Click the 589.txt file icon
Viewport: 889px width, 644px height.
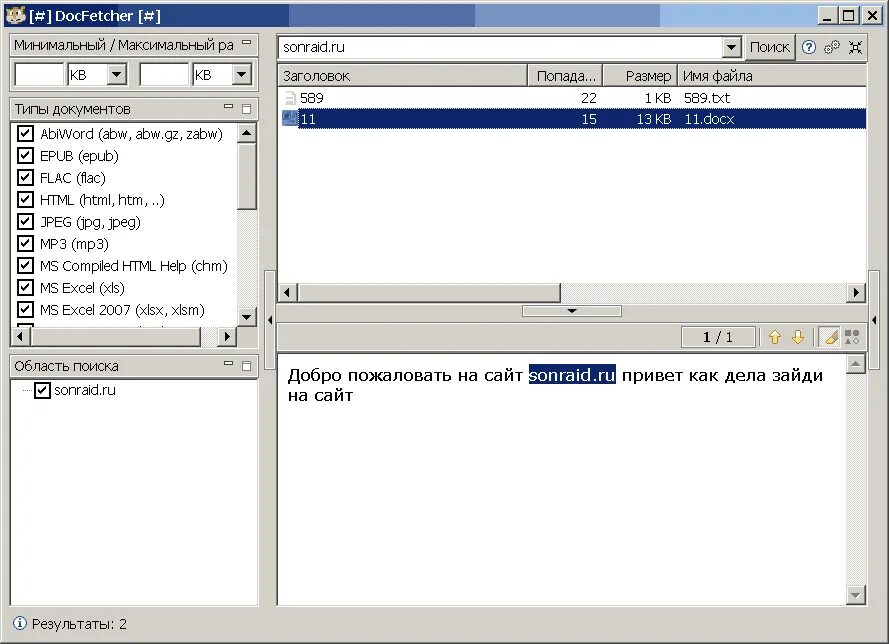[290, 98]
